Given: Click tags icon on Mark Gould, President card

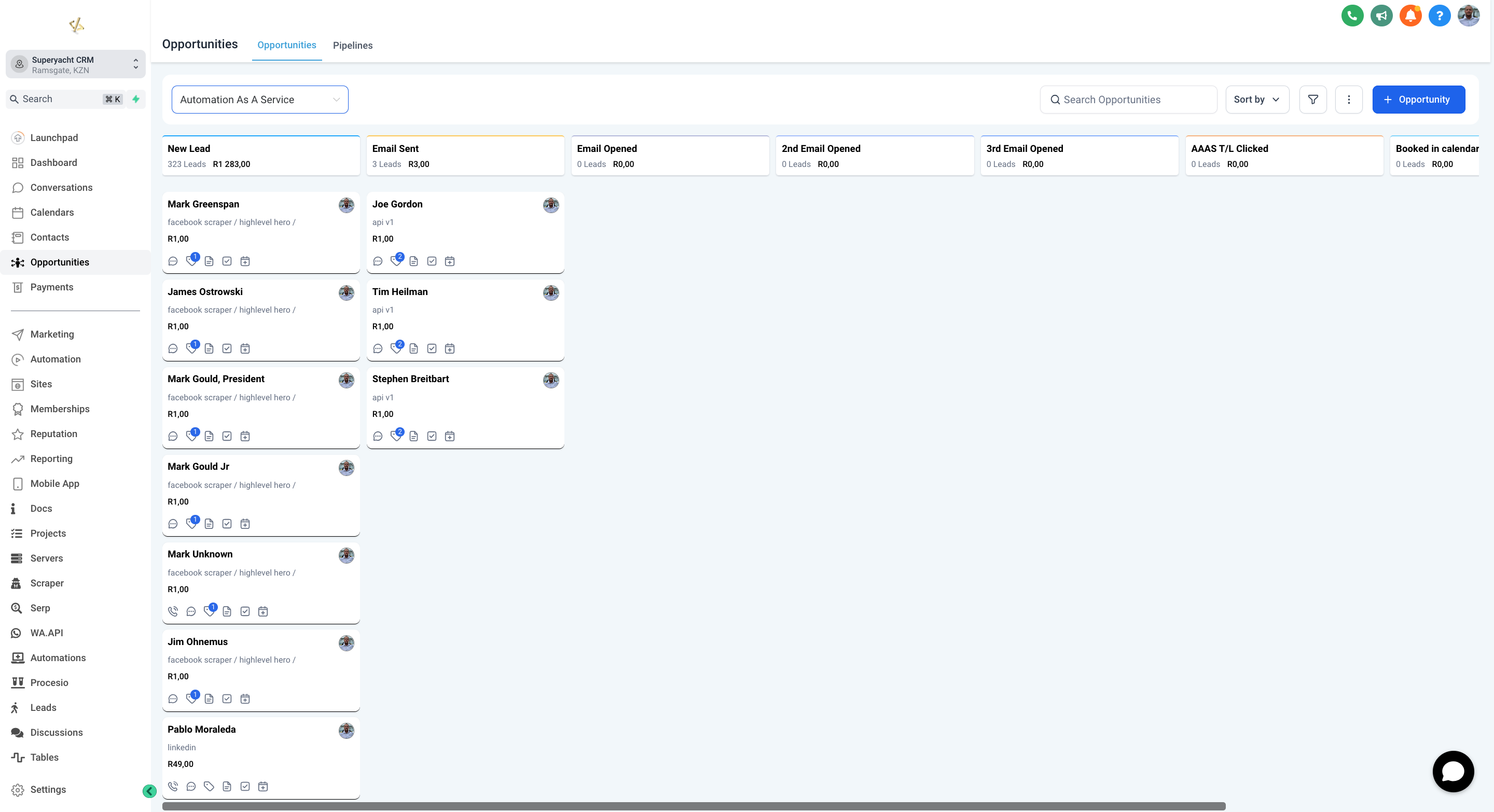Looking at the screenshot, I should [x=191, y=437].
